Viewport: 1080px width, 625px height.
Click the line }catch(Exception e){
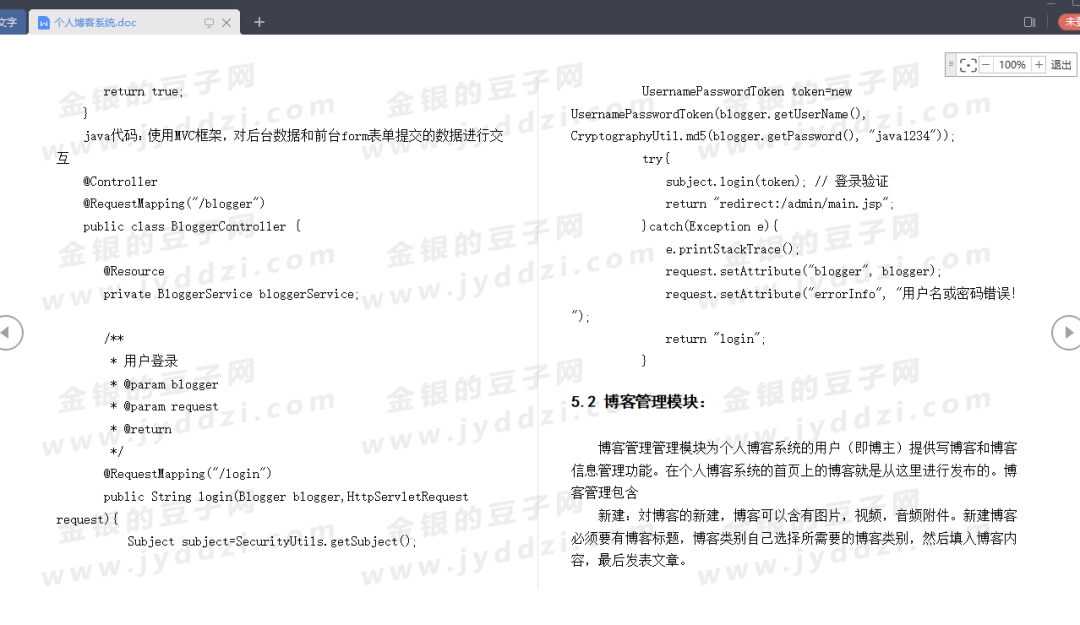pyautogui.click(x=709, y=227)
